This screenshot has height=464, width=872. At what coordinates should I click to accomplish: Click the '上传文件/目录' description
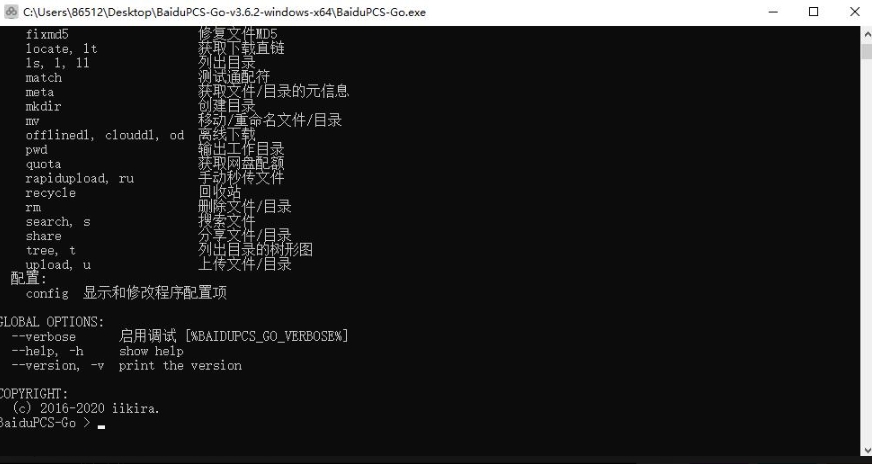pyautogui.click(x=245, y=264)
